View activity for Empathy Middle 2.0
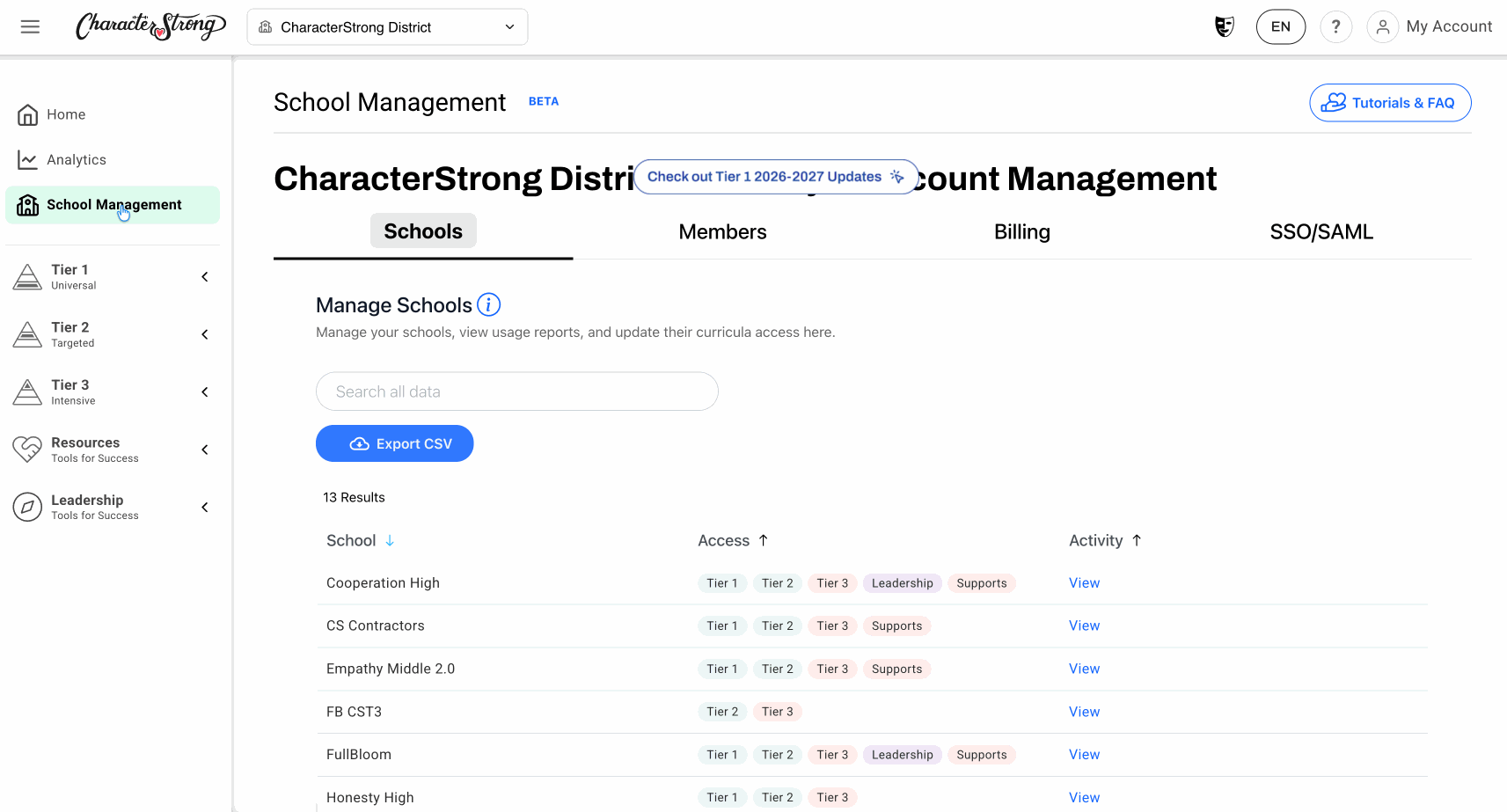The width and height of the screenshot is (1507, 812). tap(1084, 669)
